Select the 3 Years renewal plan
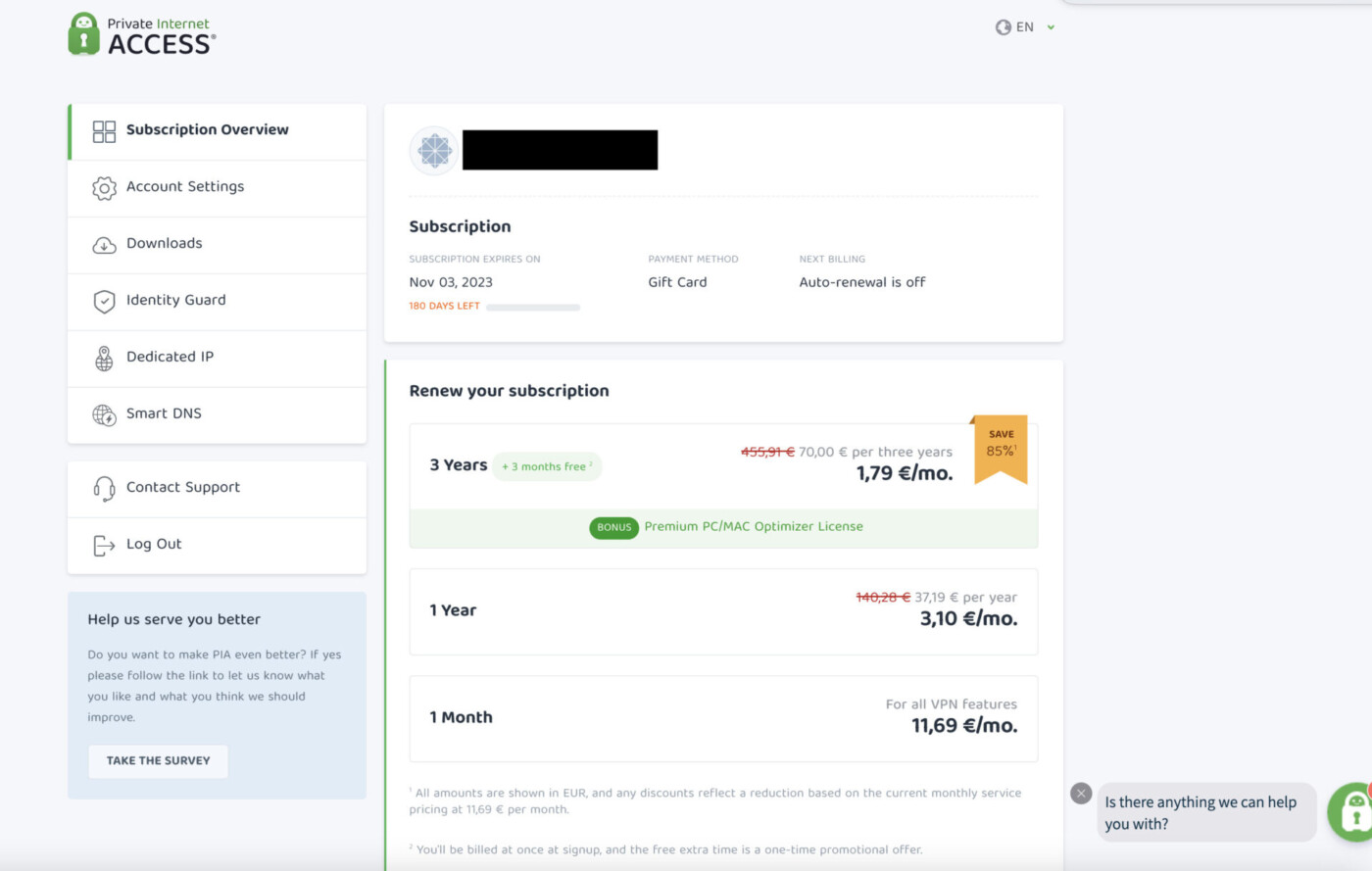The height and width of the screenshot is (871, 1372). coord(723,486)
